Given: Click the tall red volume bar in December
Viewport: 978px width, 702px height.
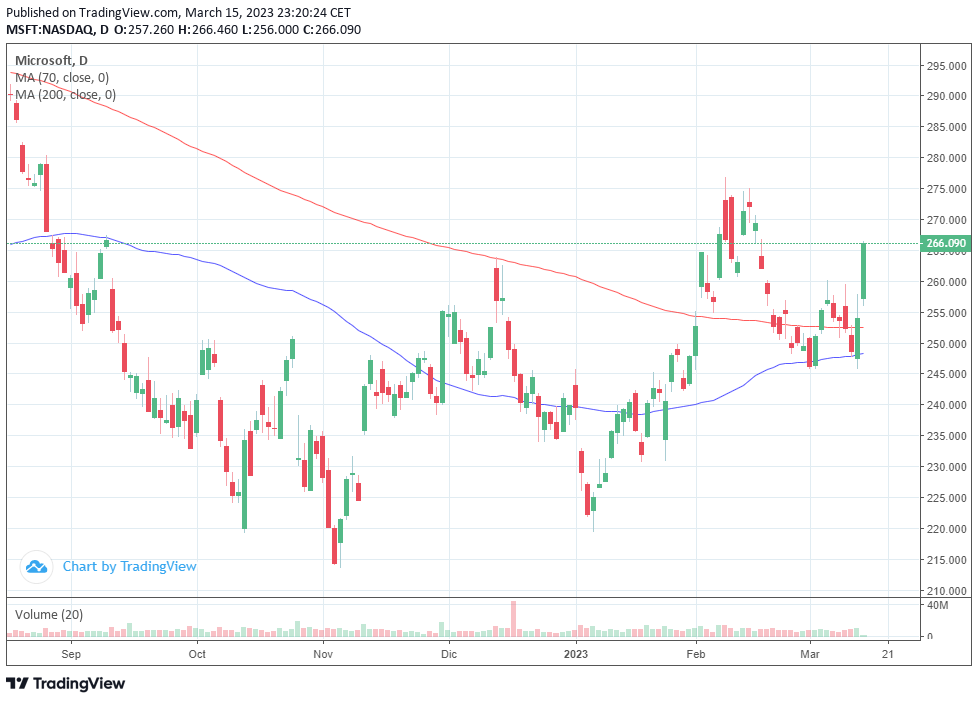Looking at the screenshot, I should click(x=513, y=619).
